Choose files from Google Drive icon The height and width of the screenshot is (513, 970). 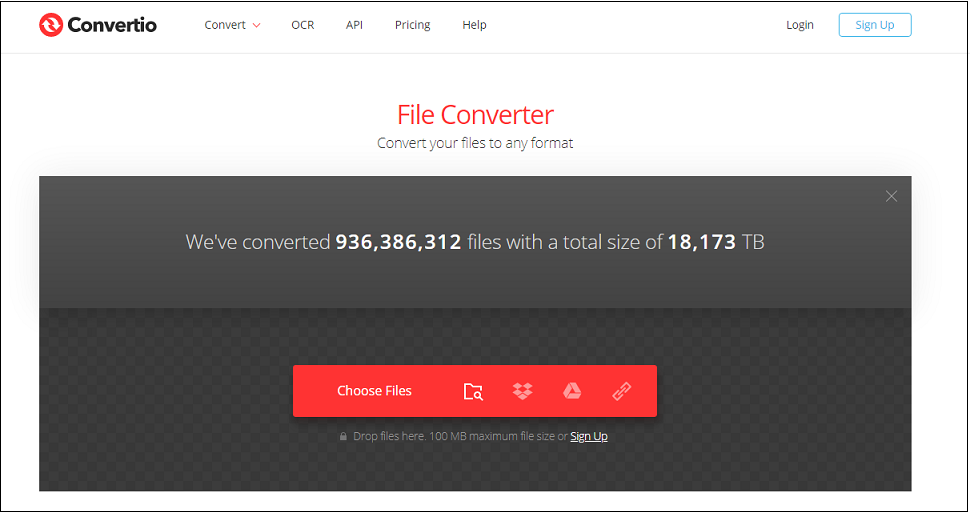pyautogui.click(x=572, y=391)
